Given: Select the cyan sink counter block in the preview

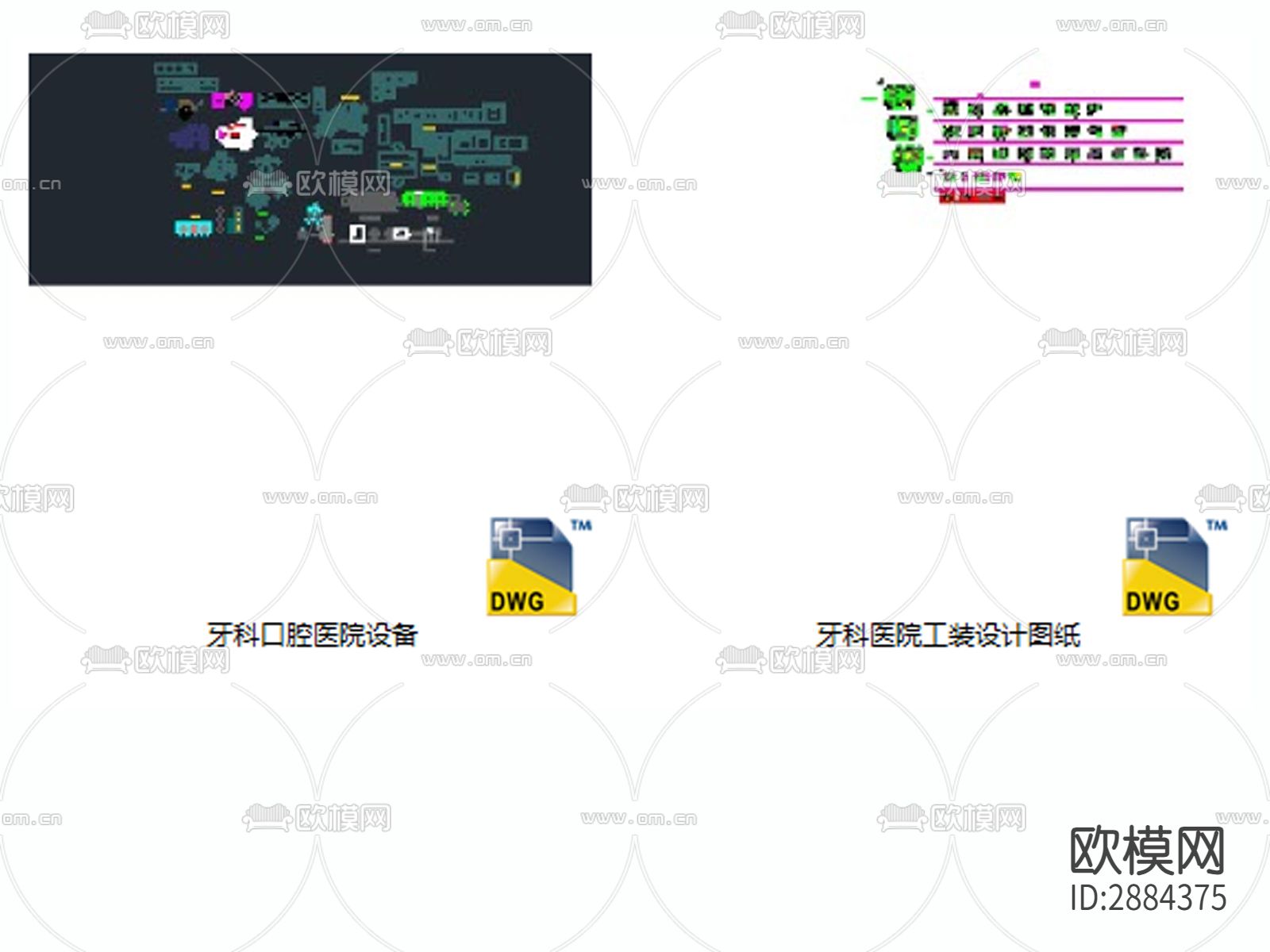Looking at the screenshot, I should pyautogui.click(x=192, y=228).
